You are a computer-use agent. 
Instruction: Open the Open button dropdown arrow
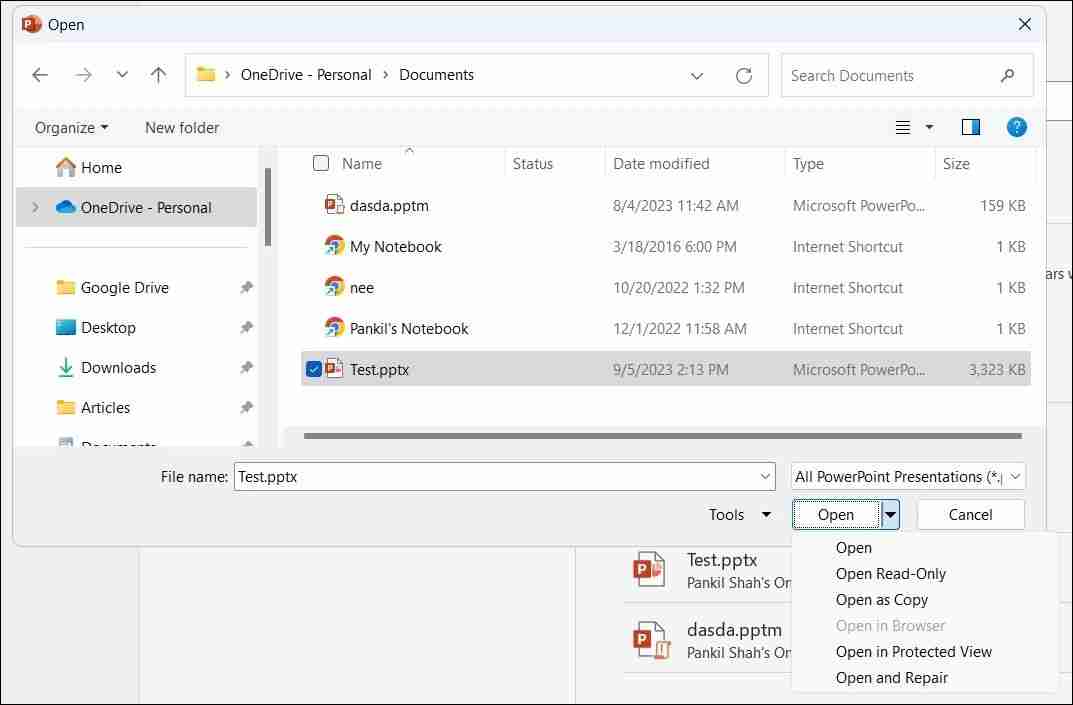click(889, 514)
